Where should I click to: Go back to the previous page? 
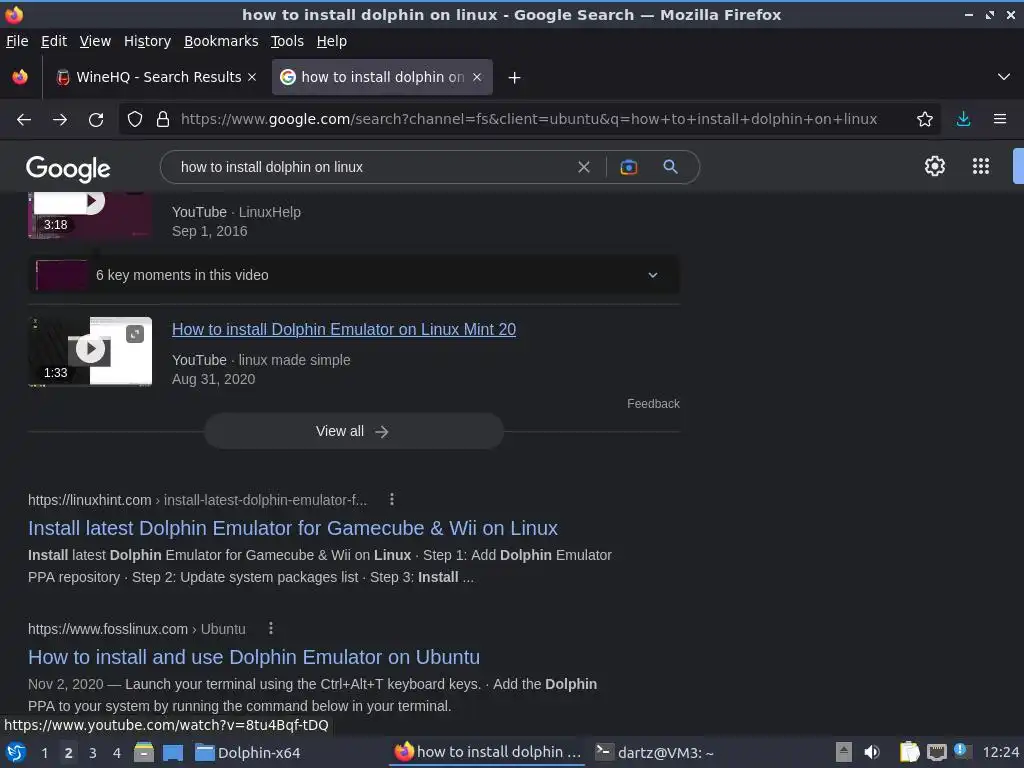pos(24,120)
